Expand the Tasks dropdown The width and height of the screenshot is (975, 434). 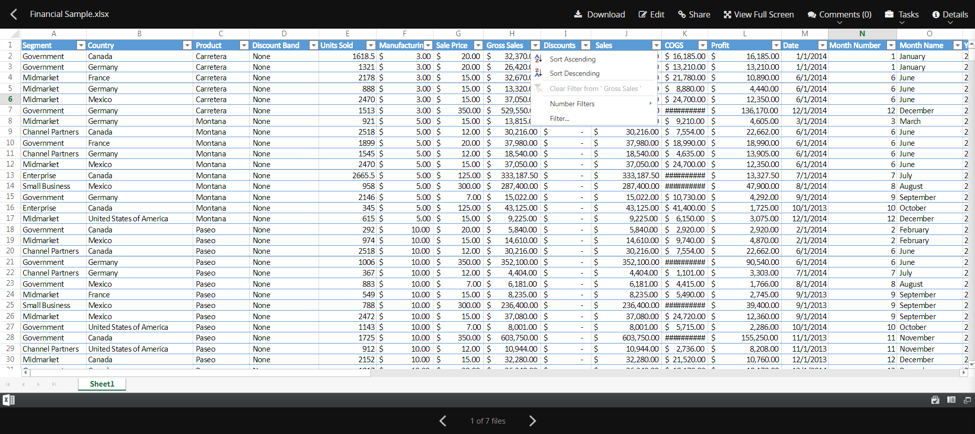[901, 15]
